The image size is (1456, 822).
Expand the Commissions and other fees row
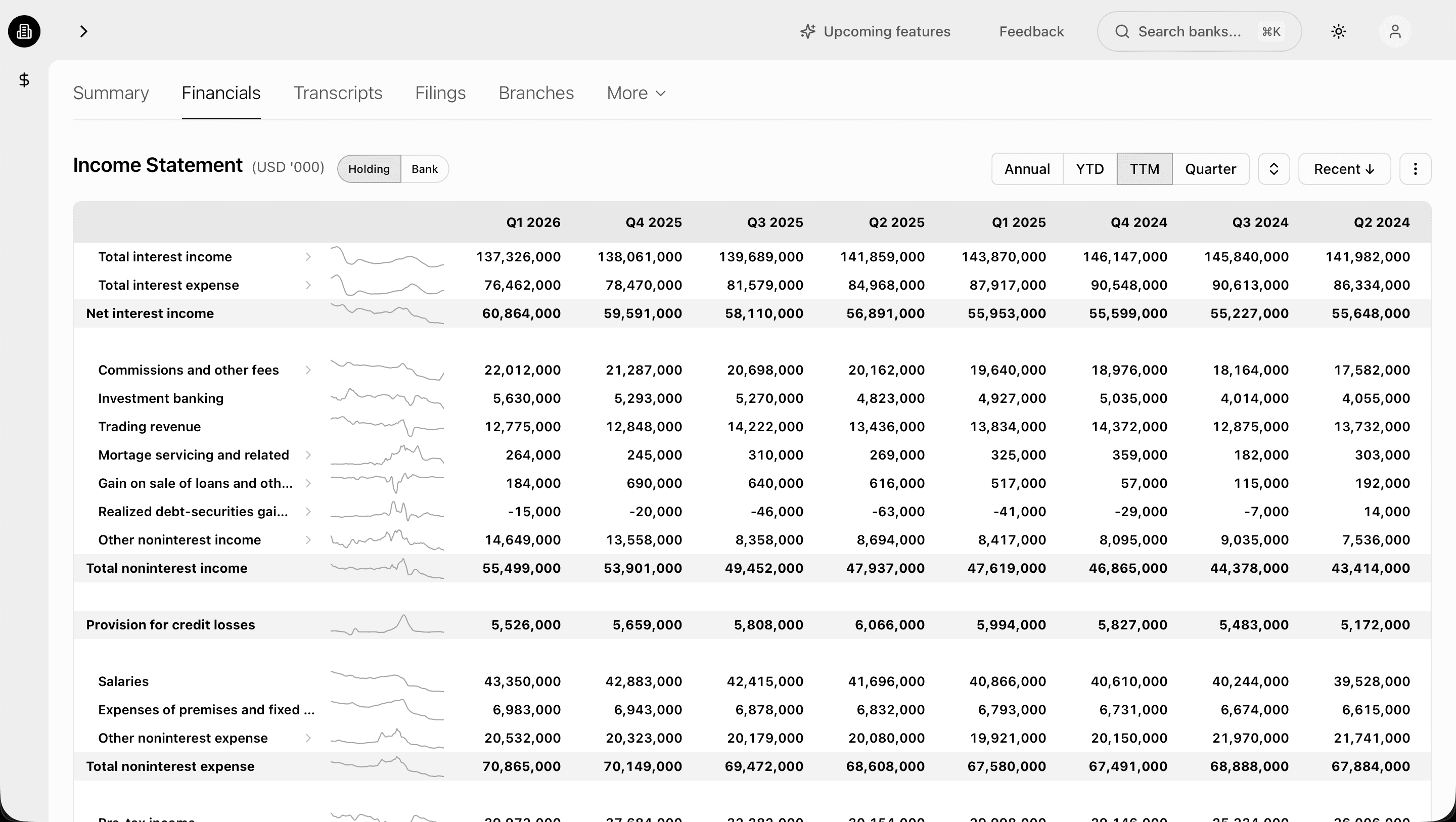click(308, 370)
